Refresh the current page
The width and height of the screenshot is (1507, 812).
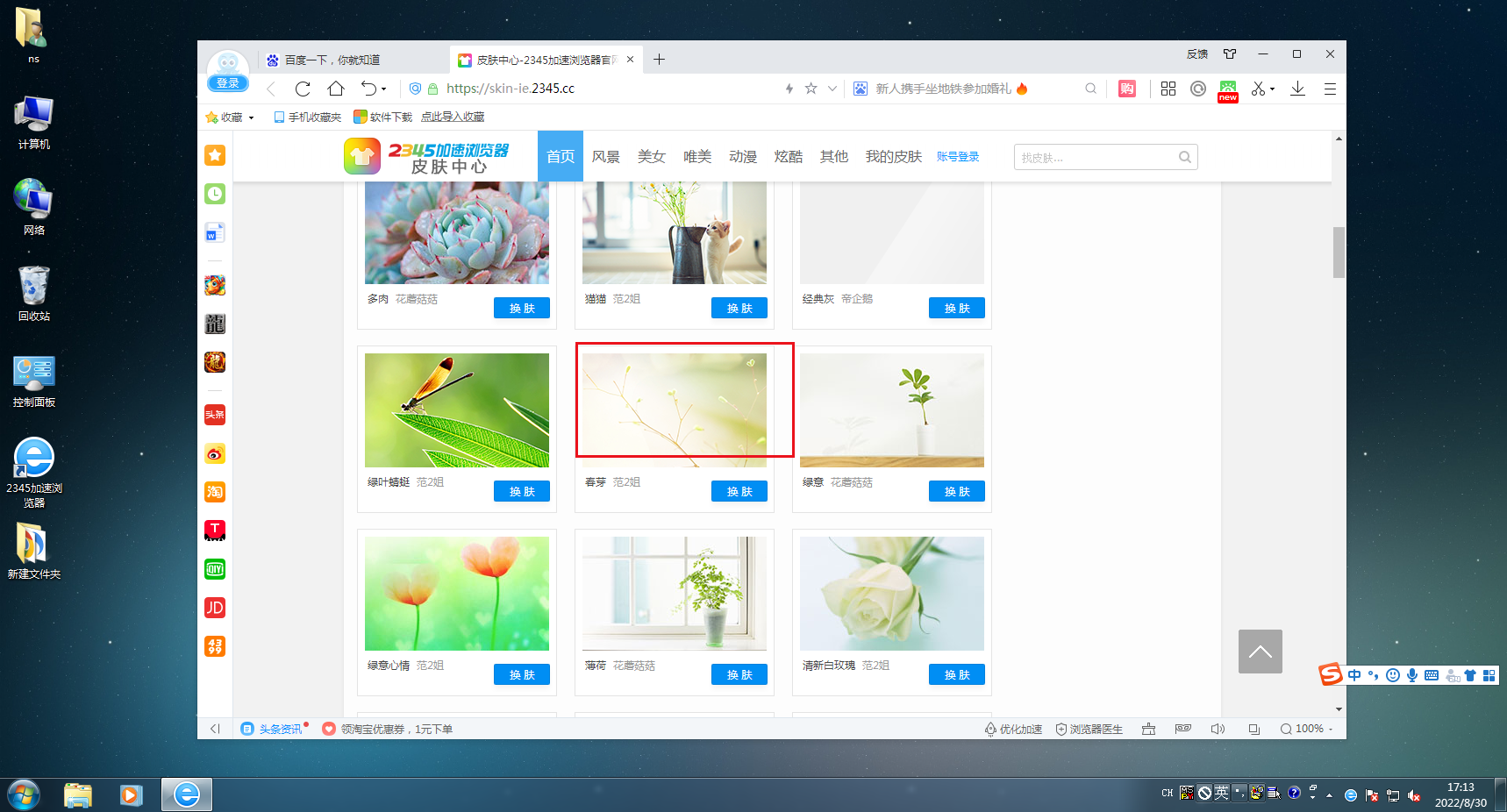pyautogui.click(x=303, y=89)
